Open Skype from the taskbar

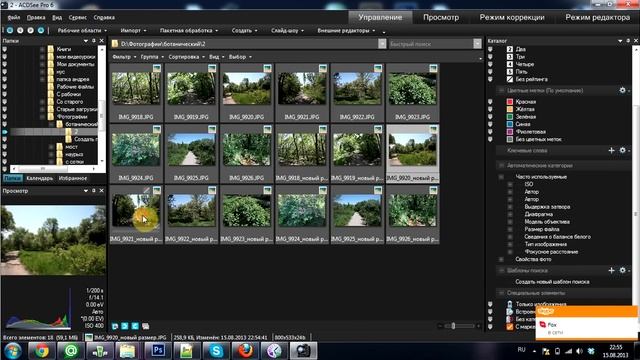216,351
